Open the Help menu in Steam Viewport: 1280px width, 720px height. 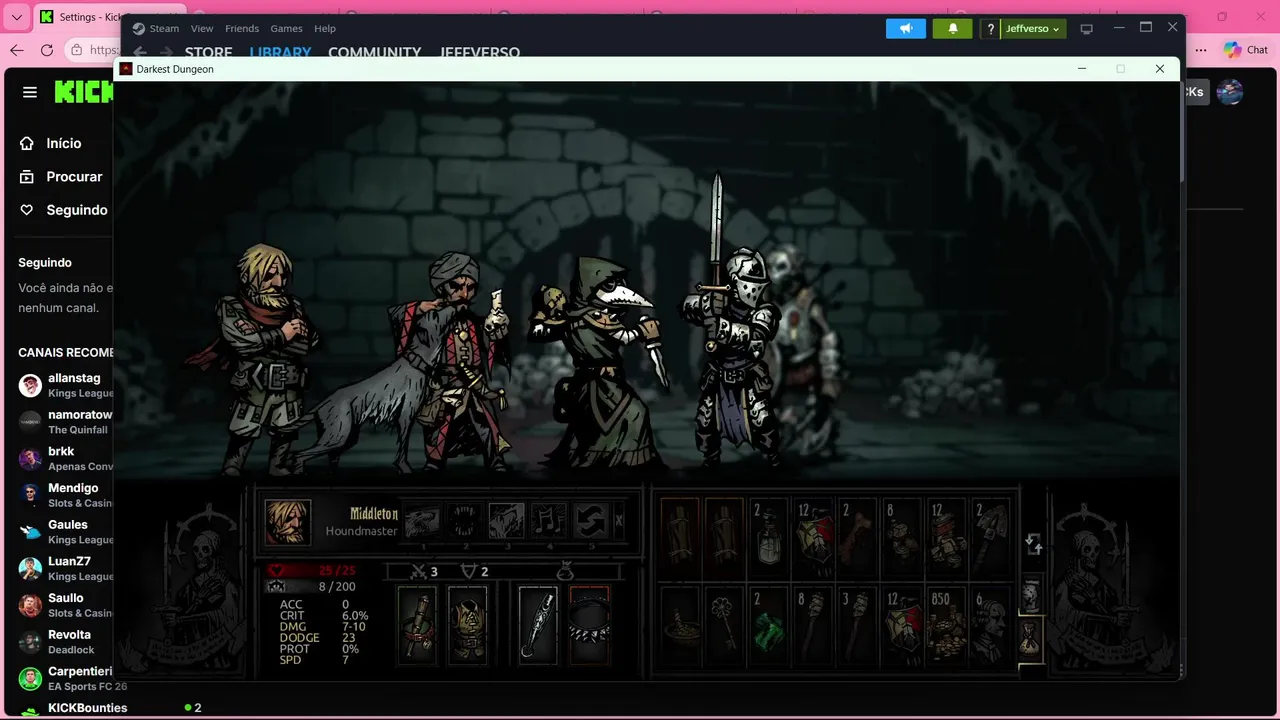(x=325, y=28)
